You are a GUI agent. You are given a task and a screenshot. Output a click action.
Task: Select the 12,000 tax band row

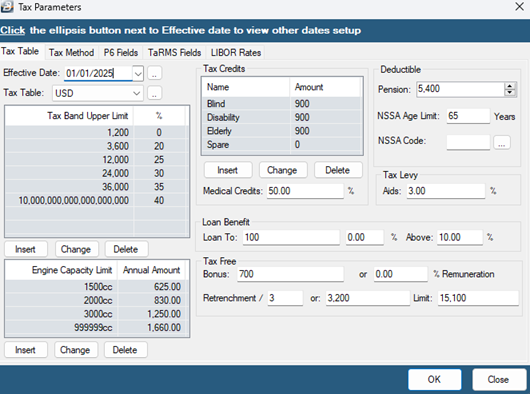tap(96, 159)
